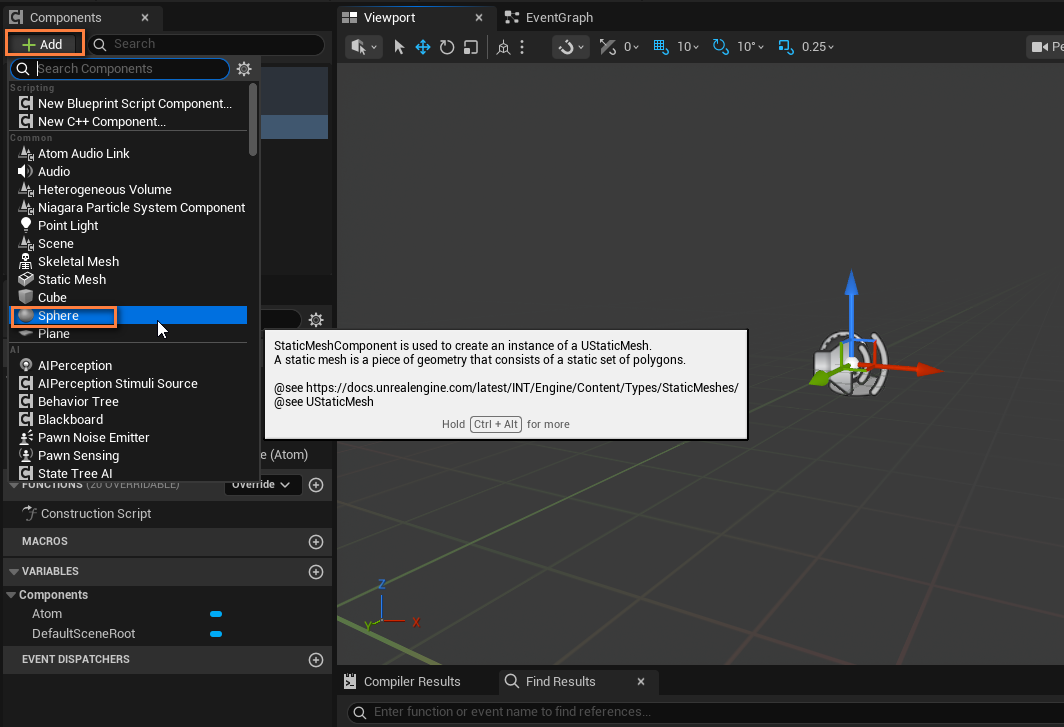This screenshot has width=1064, height=727.
Task: Click the component list scrollbar
Action: point(253,119)
